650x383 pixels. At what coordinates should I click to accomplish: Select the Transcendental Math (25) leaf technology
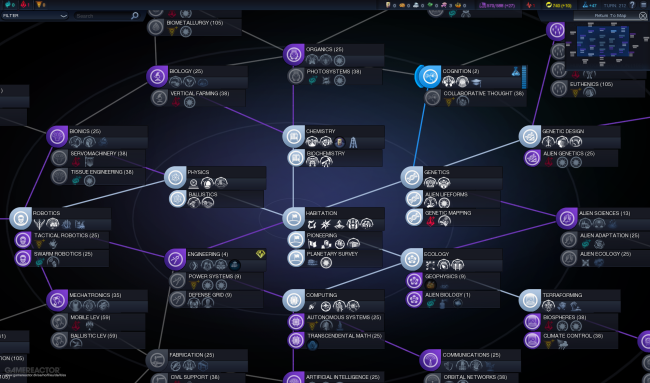[x=335, y=341]
